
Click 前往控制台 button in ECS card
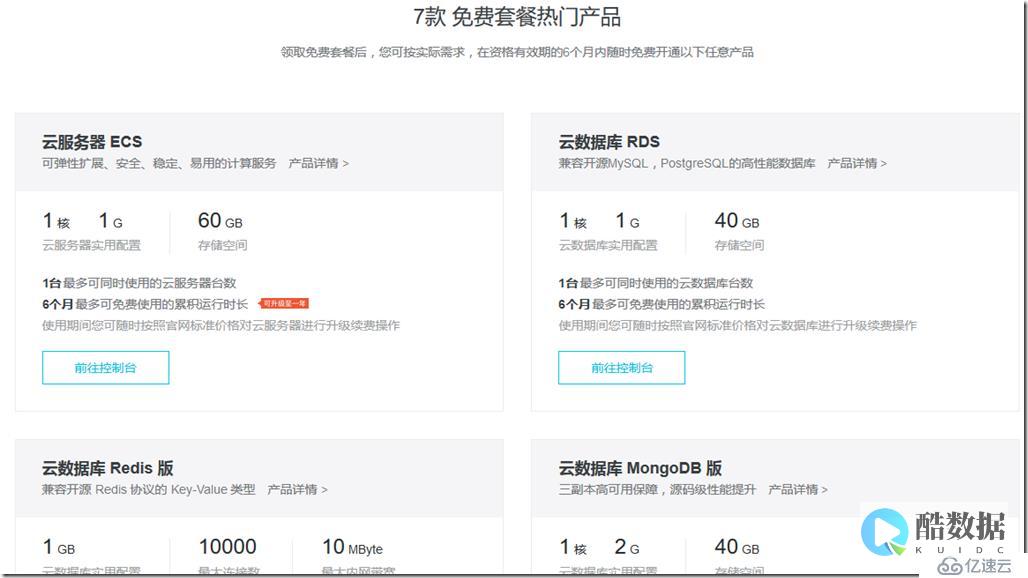pos(106,368)
